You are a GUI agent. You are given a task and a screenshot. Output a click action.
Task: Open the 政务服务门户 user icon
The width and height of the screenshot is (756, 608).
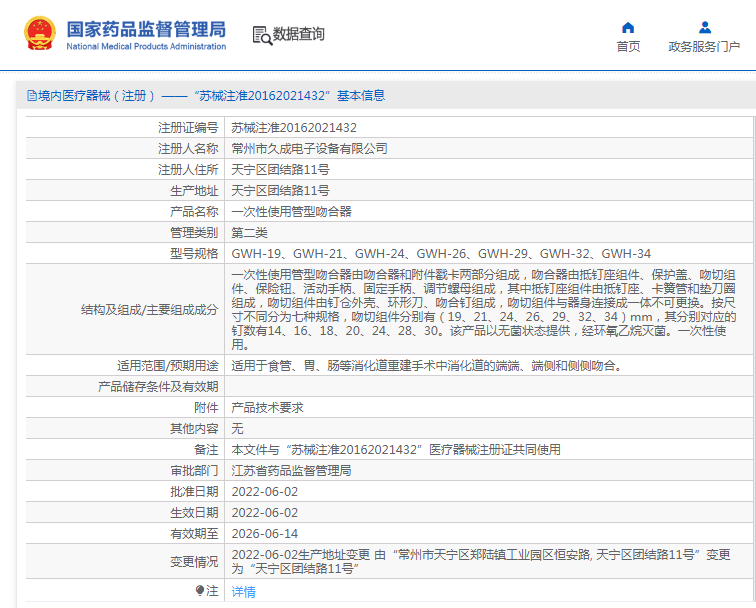(x=704, y=27)
